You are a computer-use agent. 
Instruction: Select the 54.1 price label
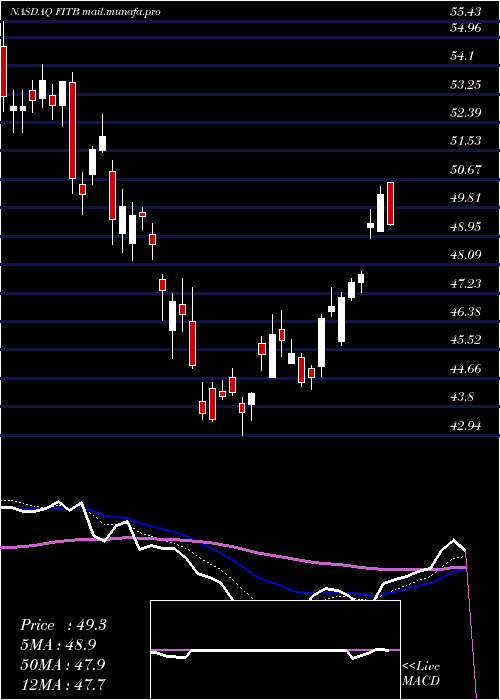pyautogui.click(x=463, y=56)
